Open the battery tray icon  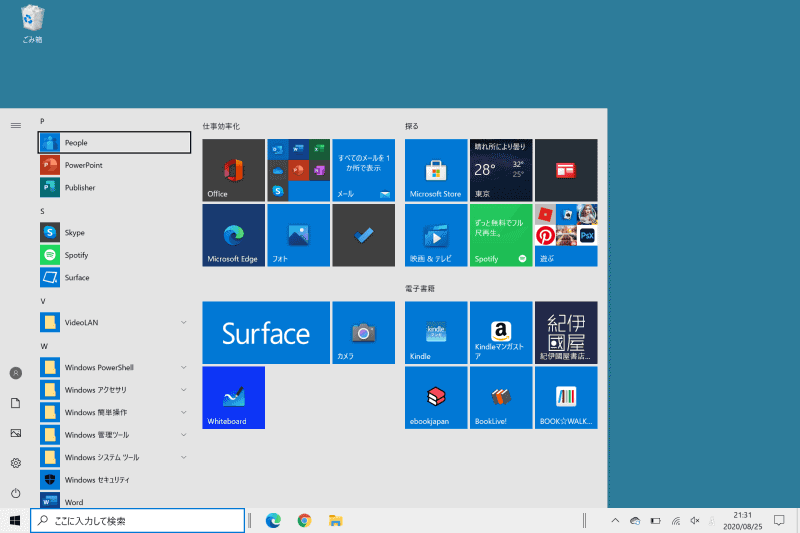(x=656, y=520)
